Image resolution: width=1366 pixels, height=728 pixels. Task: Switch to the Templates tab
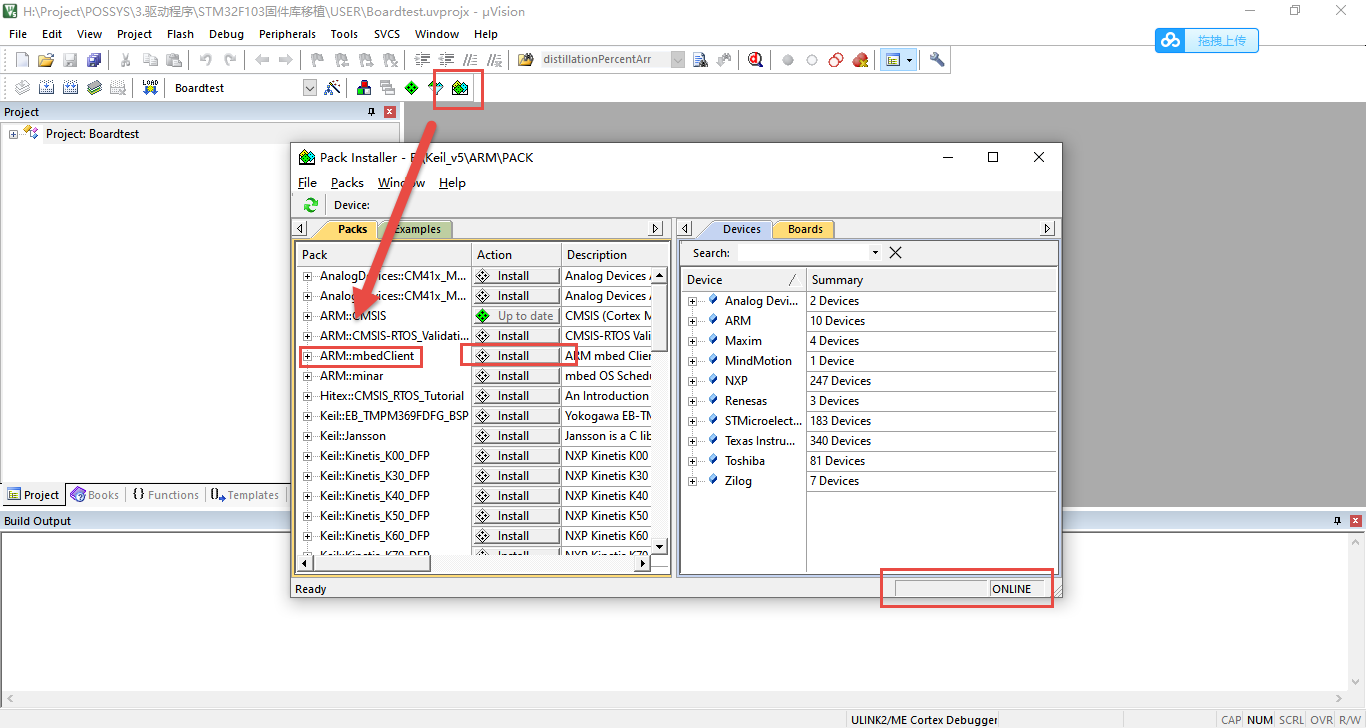pyautogui.click(x=245, y=495)
